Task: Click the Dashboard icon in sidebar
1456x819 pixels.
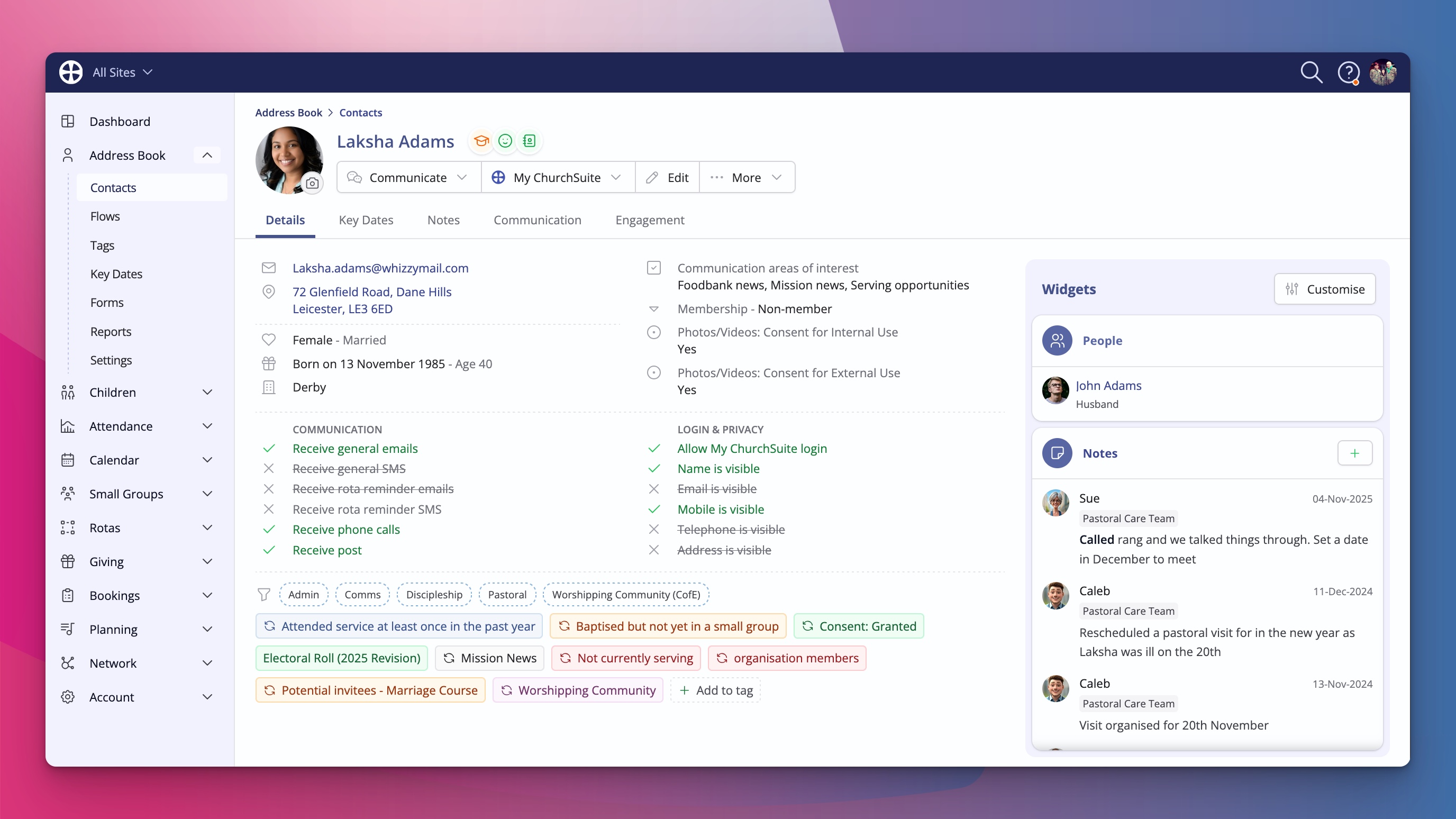Action: tap(68, 121)
